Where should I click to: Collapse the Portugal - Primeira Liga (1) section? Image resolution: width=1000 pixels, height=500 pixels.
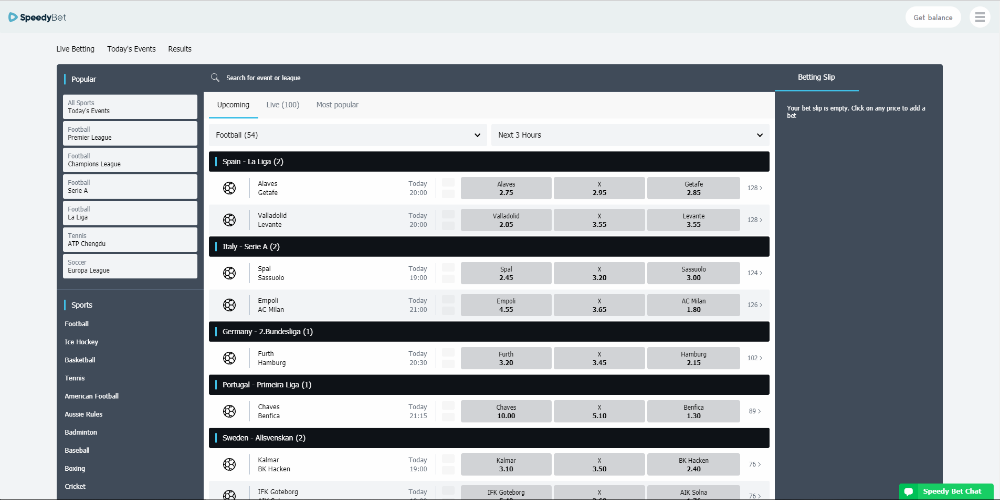pyautogui.click(x=489, y=385)
